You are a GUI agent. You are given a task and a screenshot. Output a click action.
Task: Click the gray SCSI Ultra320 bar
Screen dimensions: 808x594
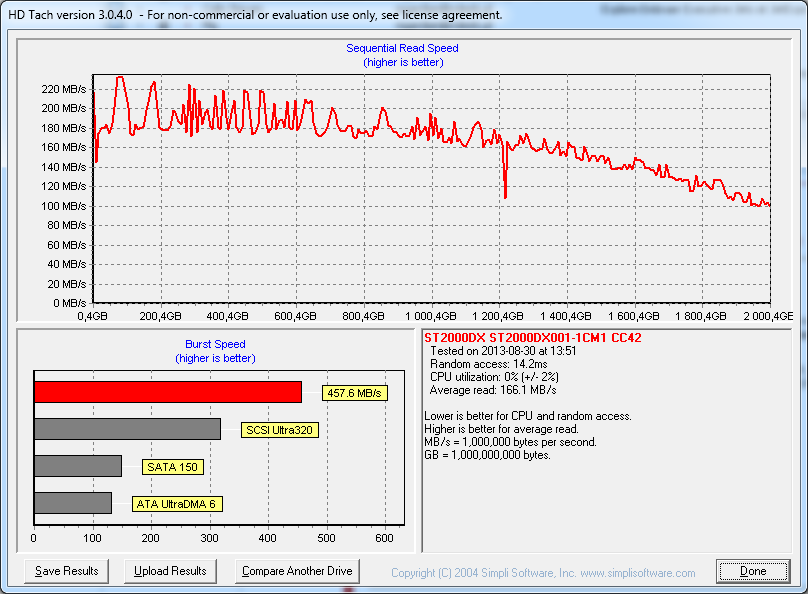tap(127, 429)
